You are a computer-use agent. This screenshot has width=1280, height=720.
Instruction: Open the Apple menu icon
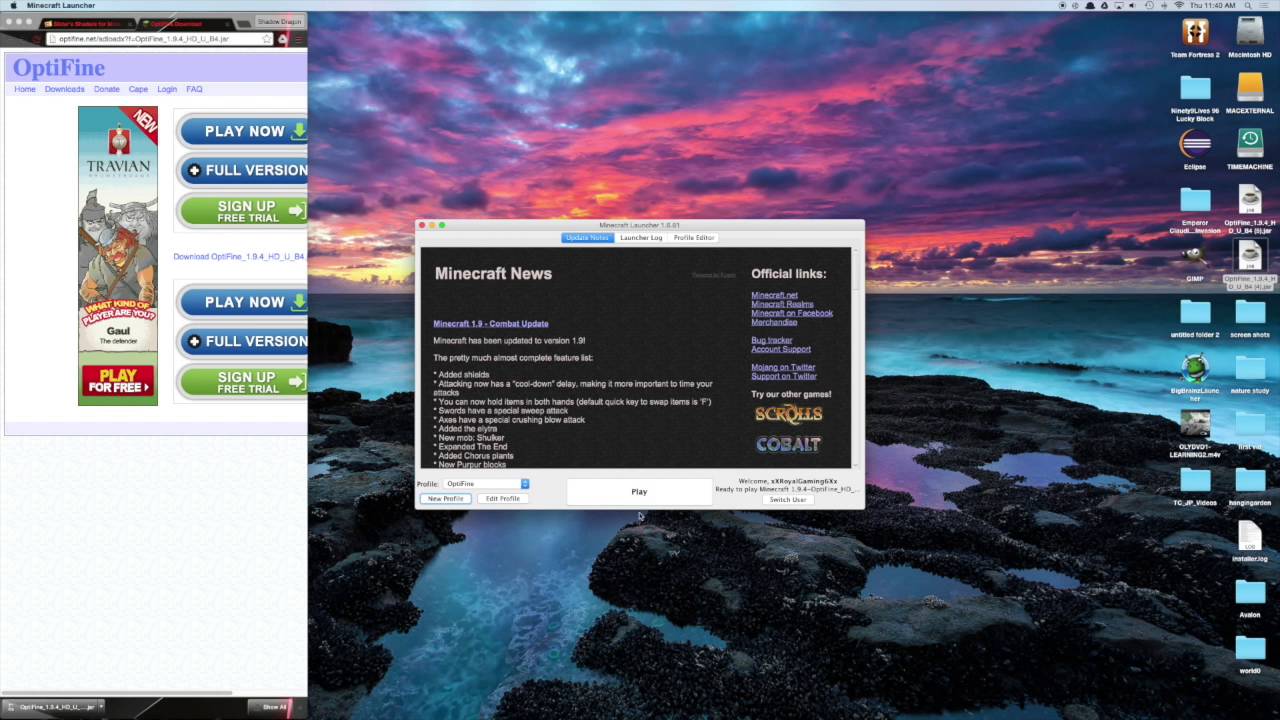(x=13, y=5)
